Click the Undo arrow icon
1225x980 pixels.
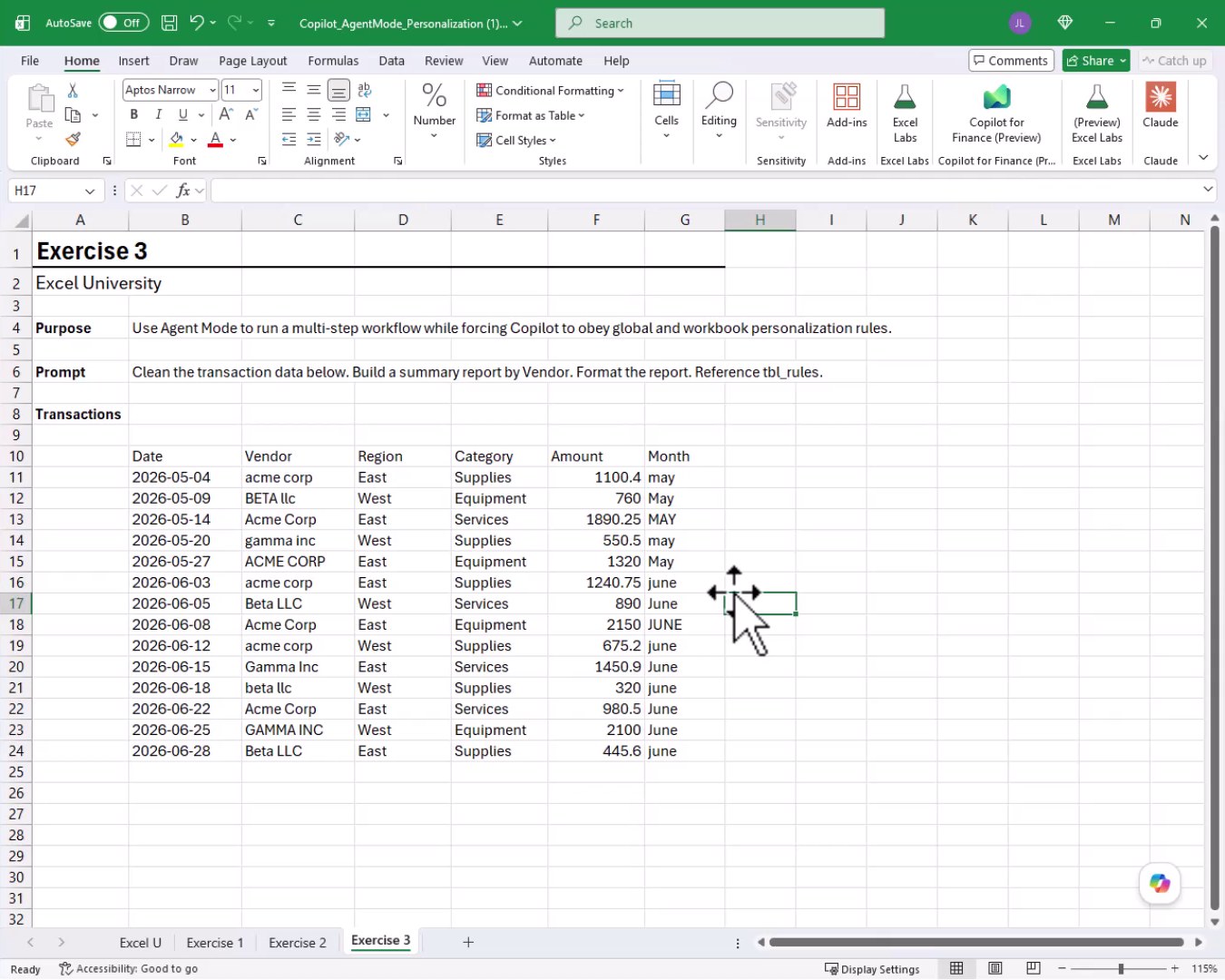(197, 23)
